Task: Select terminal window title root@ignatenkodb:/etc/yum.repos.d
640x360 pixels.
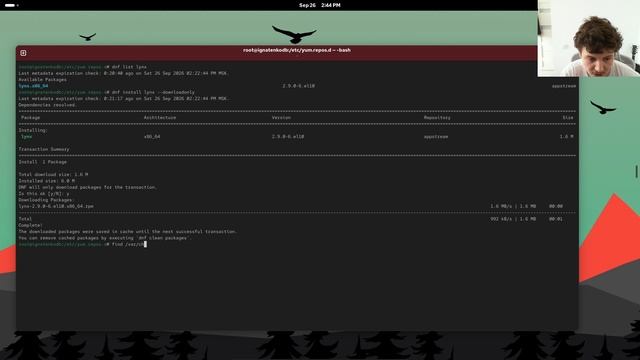Action: click(297, 50)
